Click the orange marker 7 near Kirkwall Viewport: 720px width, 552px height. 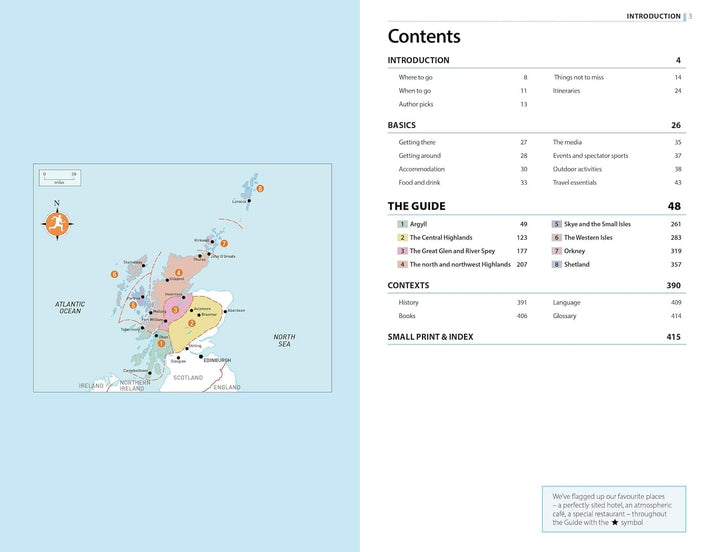(x=224, y=243)
